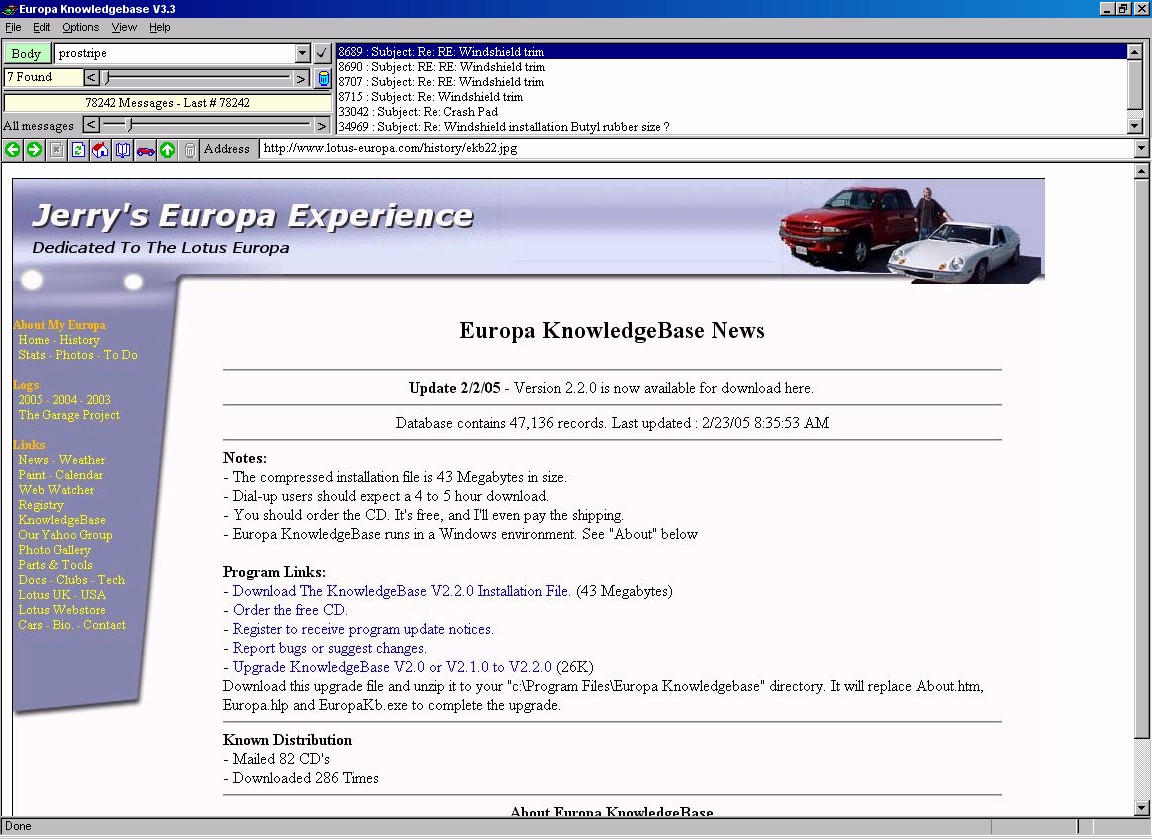1152x839 pixels.
Task: Expand the Address bar dropdown
Action: [x=1142, y=149]
